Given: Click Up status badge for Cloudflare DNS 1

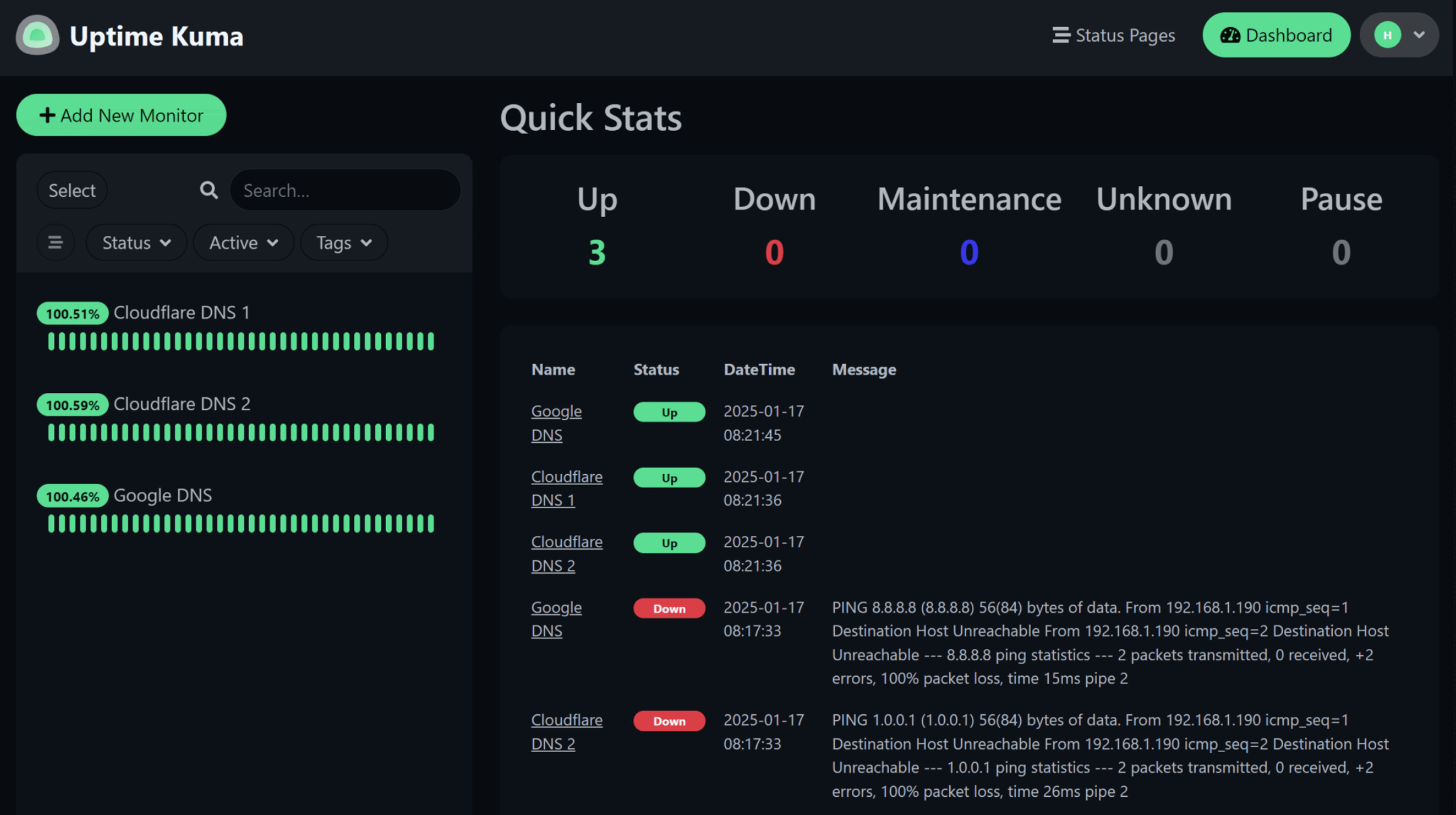Looking at the screenshot, I should click(x=669, y=477).
